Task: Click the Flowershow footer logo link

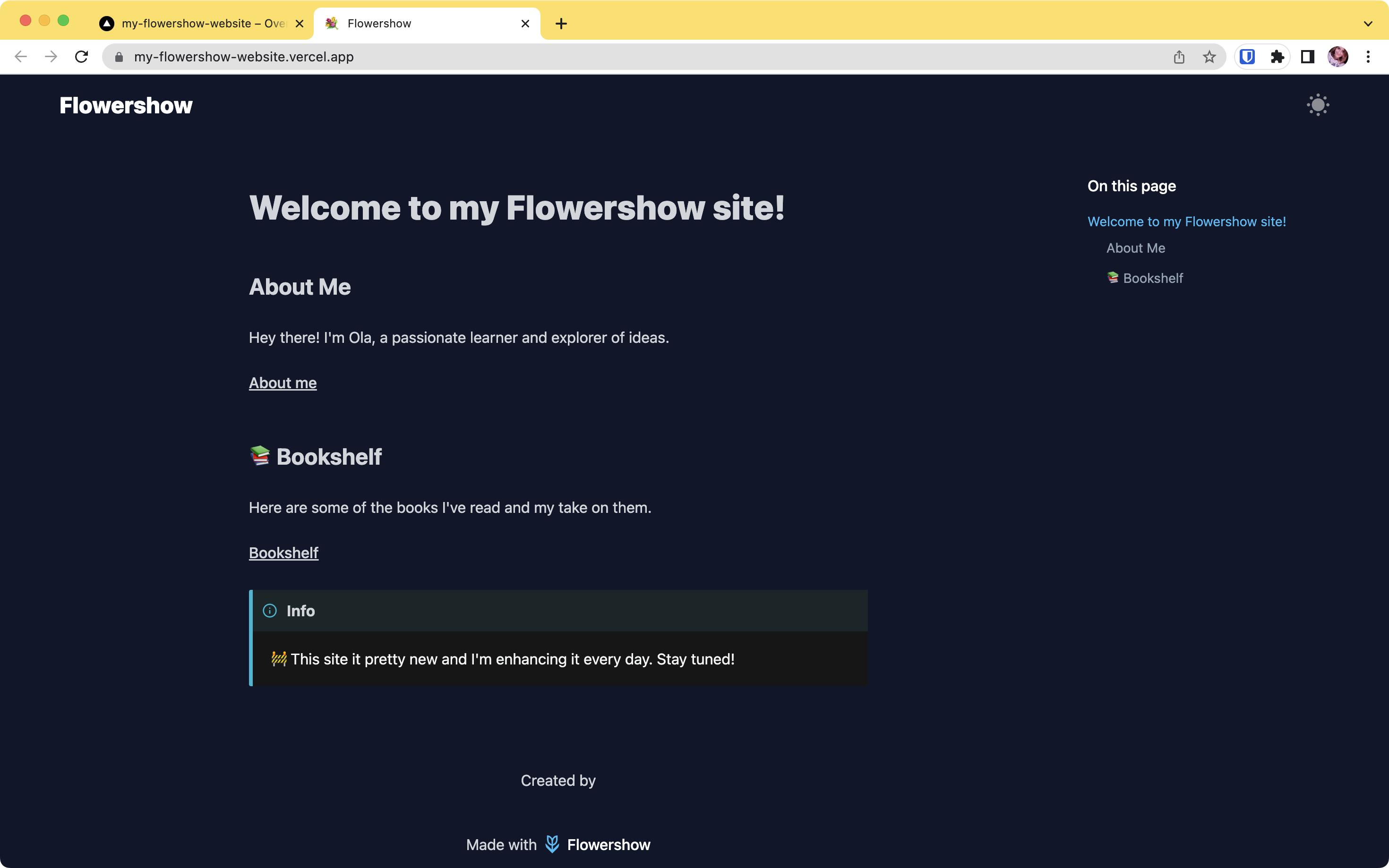Action: tap(597, 844)
